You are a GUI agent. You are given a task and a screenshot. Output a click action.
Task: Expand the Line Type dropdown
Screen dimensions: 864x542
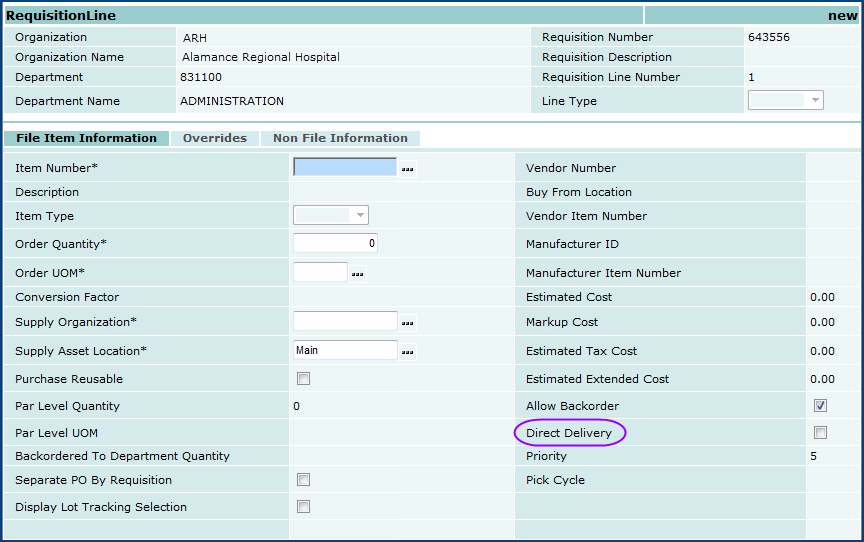[786, 100]
